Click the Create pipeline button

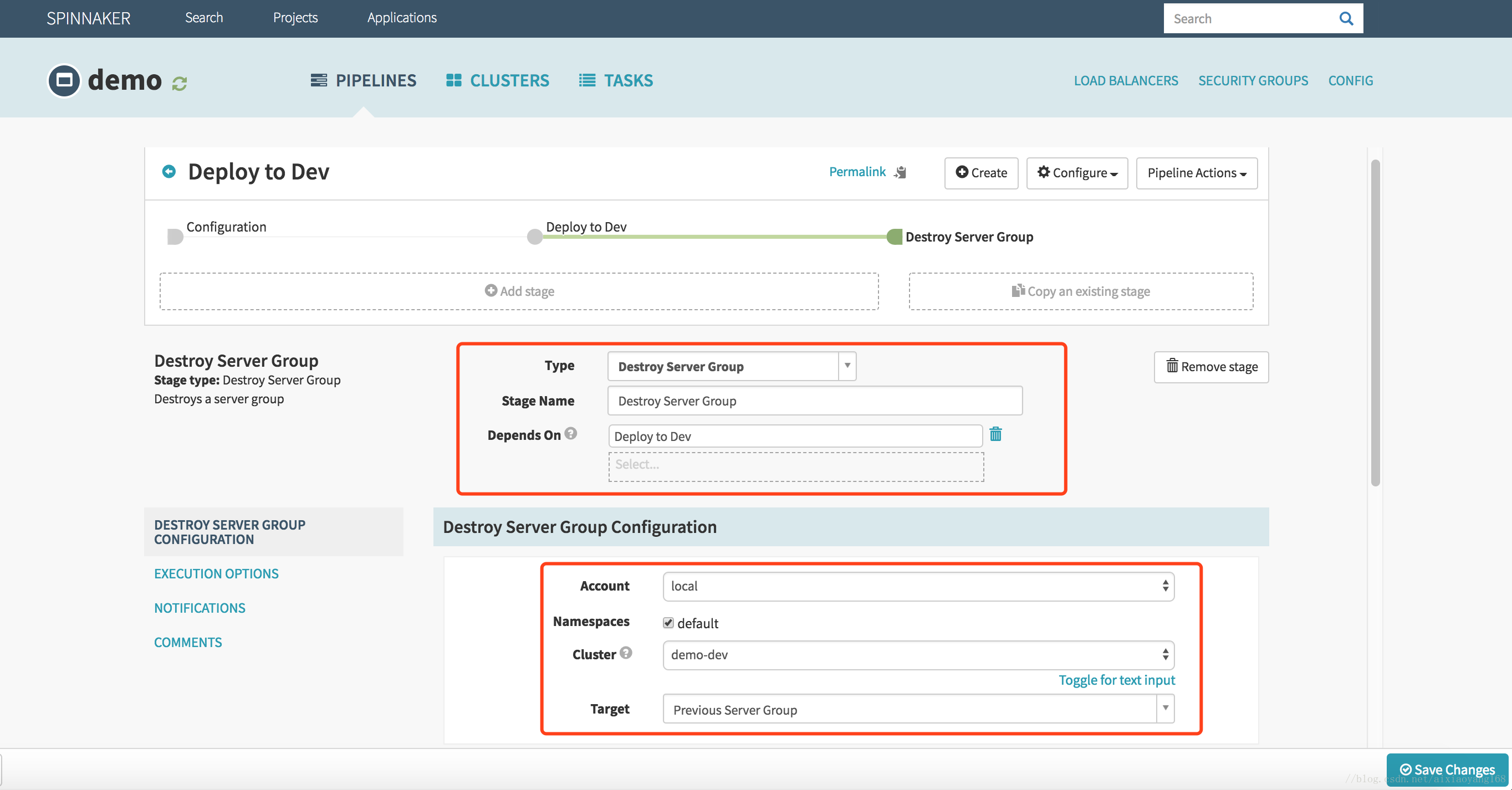pos(982,173)
